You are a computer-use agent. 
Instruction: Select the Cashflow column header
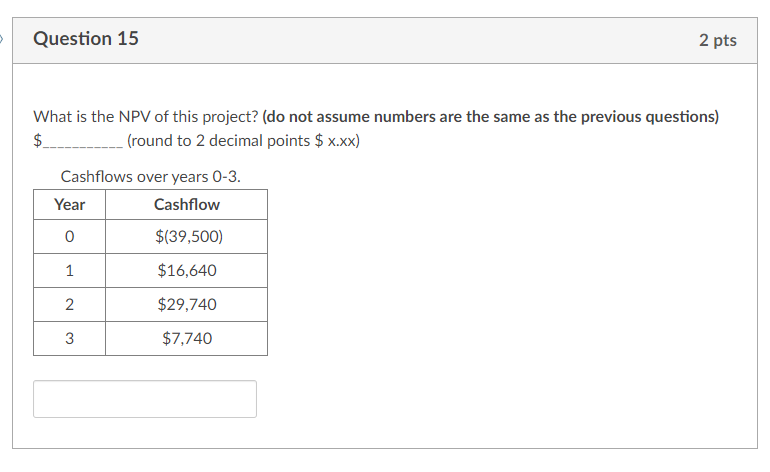tap(187, 204)
